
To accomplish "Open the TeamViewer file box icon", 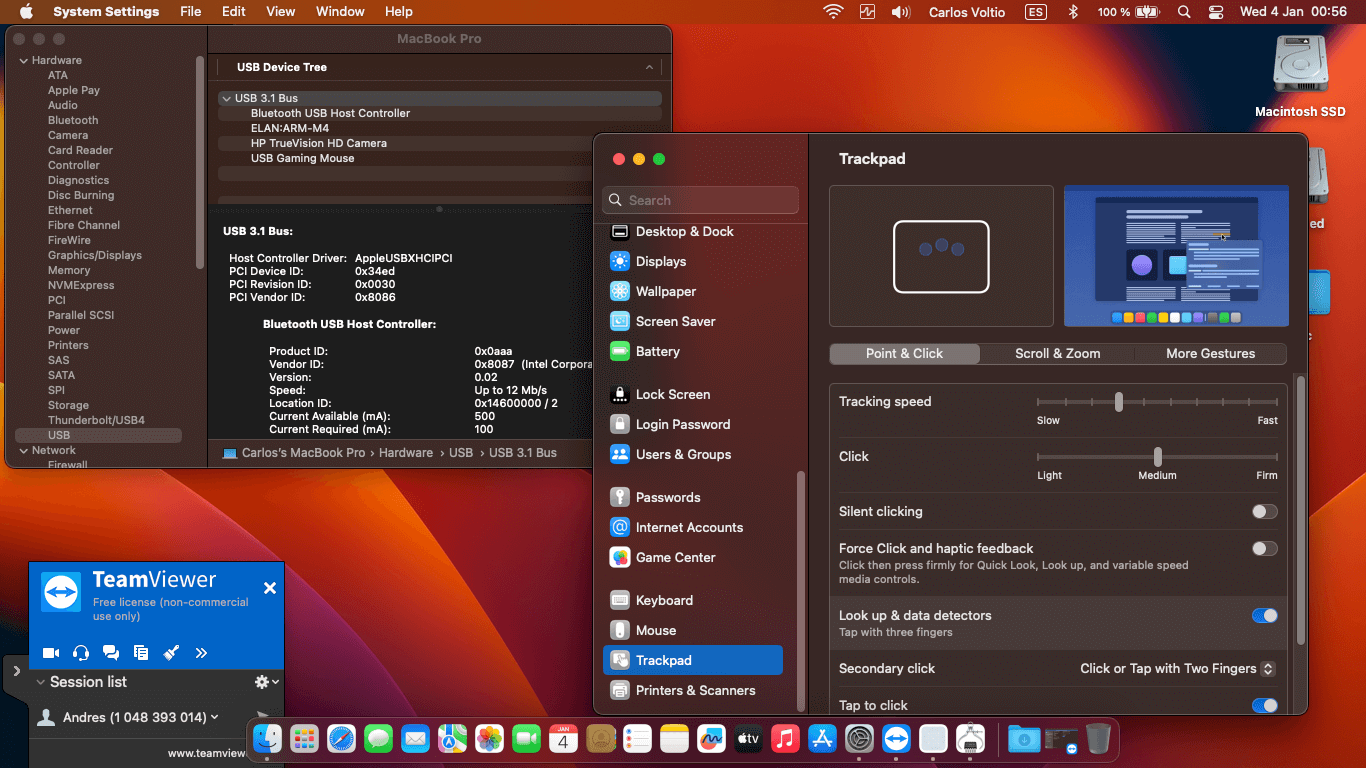I will [141, 653].
